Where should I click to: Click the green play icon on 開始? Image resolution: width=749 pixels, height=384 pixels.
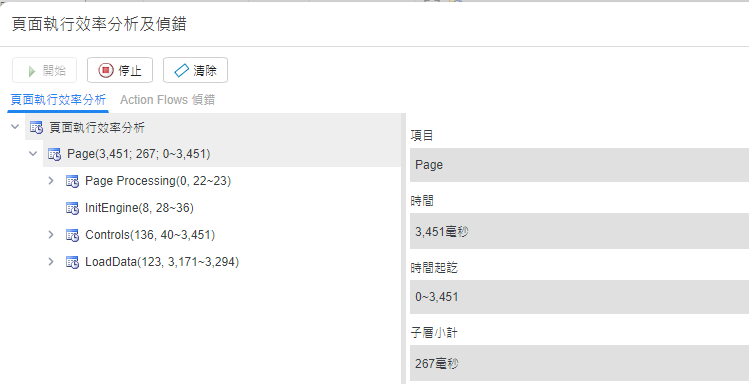pyautogui.click(x=32, y=71)
